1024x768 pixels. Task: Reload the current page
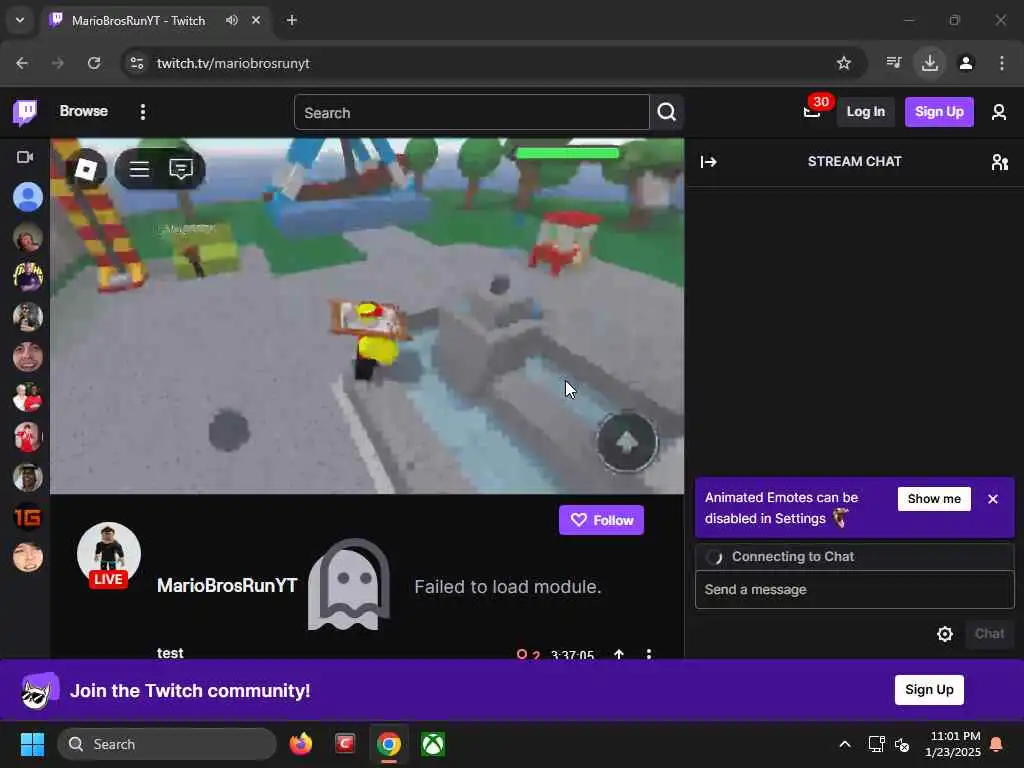[94, 63]
